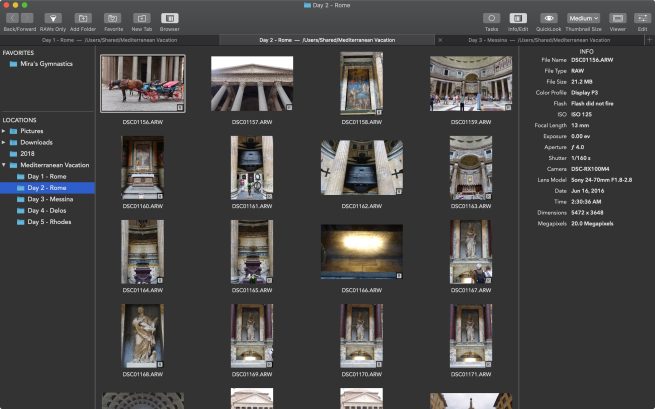Select thumbnail DSC01158.ARW

(x=362, y=84)
